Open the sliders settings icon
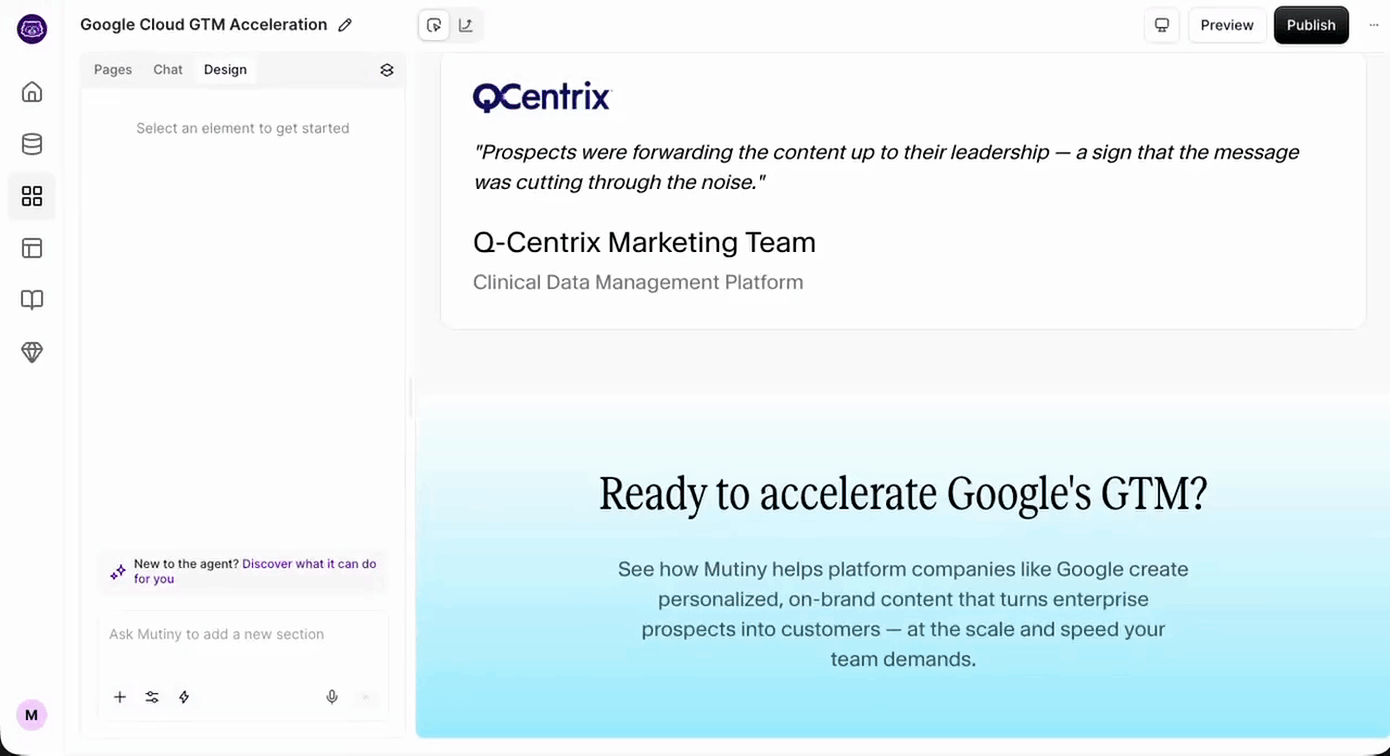 tap(152, 697)
